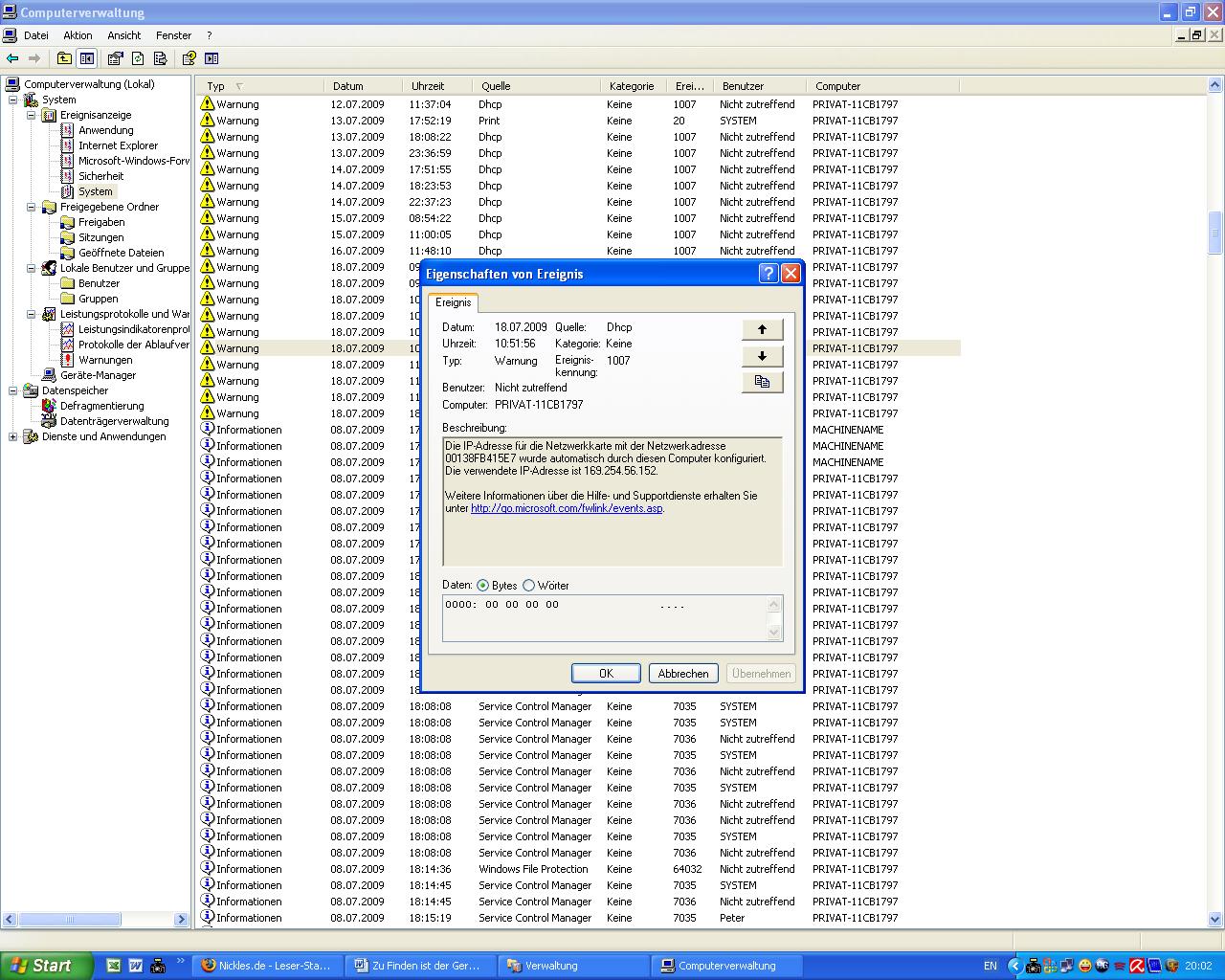Click the Up One Level folder icon

click(64, 58)
